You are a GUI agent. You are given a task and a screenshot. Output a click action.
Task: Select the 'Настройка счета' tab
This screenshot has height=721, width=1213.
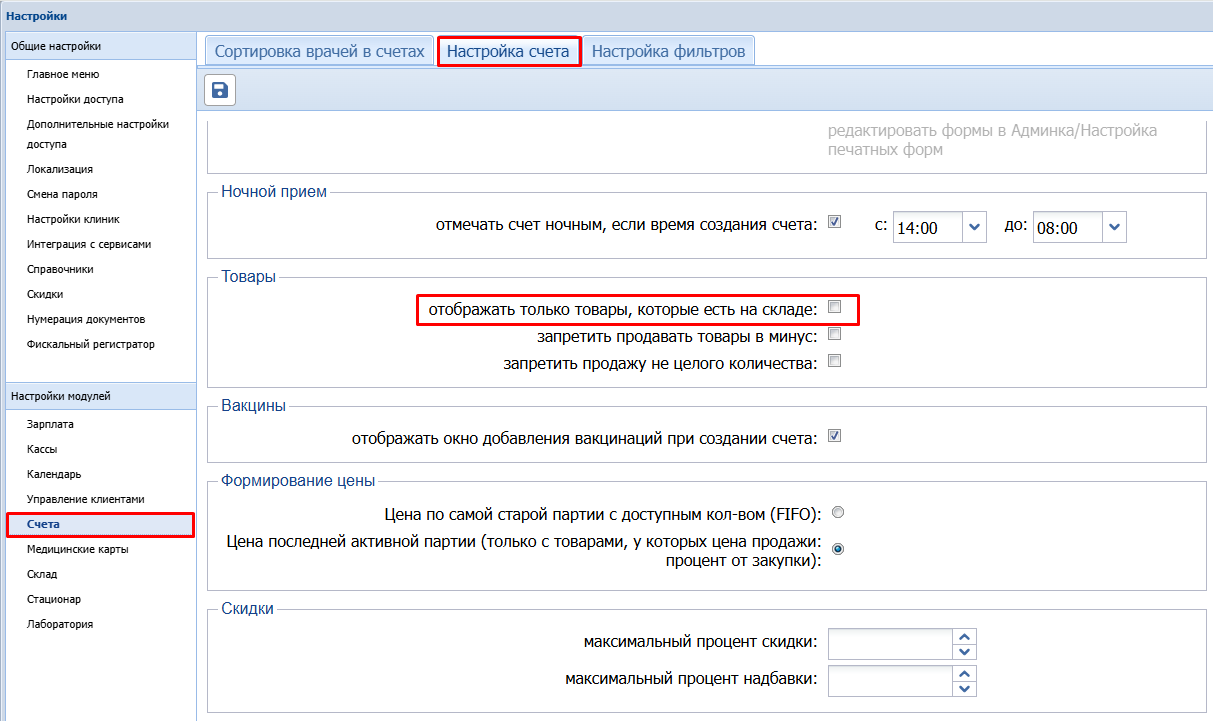click(x=508, y=51)
